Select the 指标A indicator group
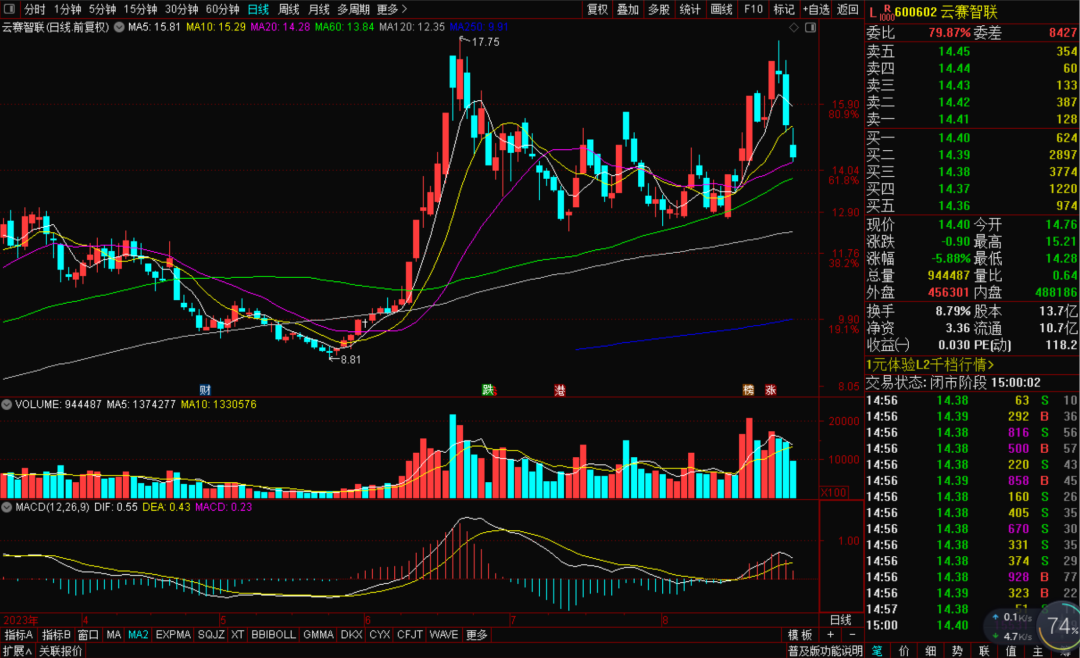 click(19, 635)
